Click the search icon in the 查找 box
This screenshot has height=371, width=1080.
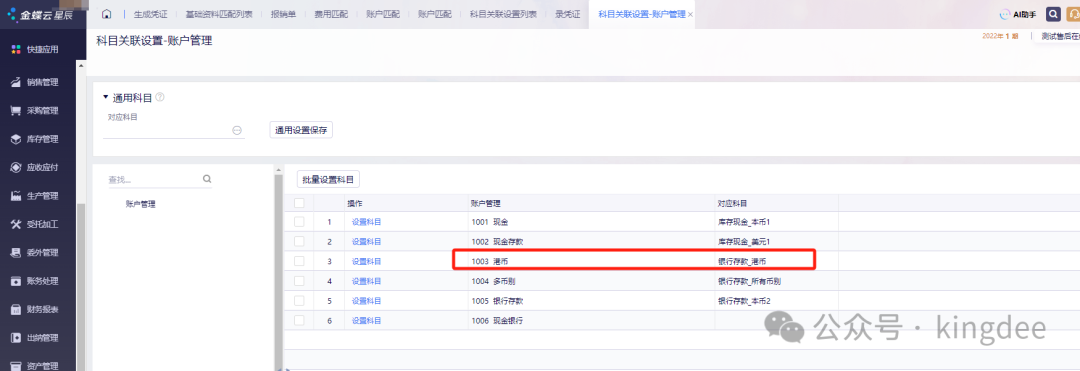[207, 179]
